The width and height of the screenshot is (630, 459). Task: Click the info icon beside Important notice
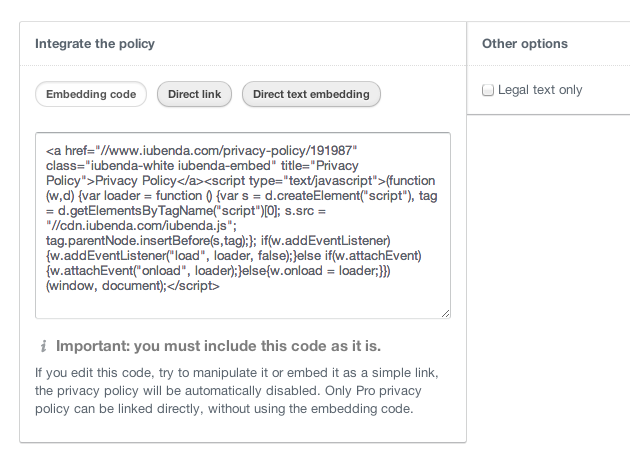pyautogui.click(x=43, y=346)
